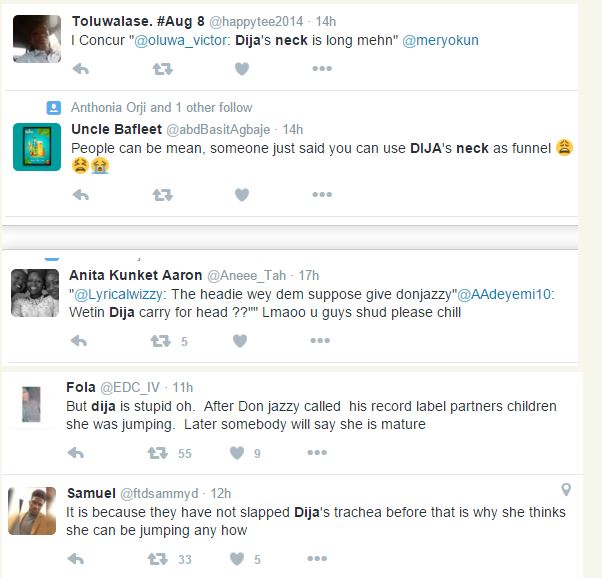Like Anita Kunket Aaron's tweet
Viewport: 602px width, 578px height.
point(240,341)
